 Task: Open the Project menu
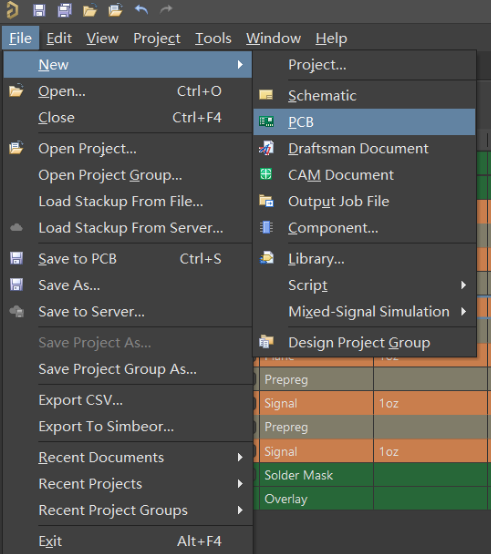[157, 38]
